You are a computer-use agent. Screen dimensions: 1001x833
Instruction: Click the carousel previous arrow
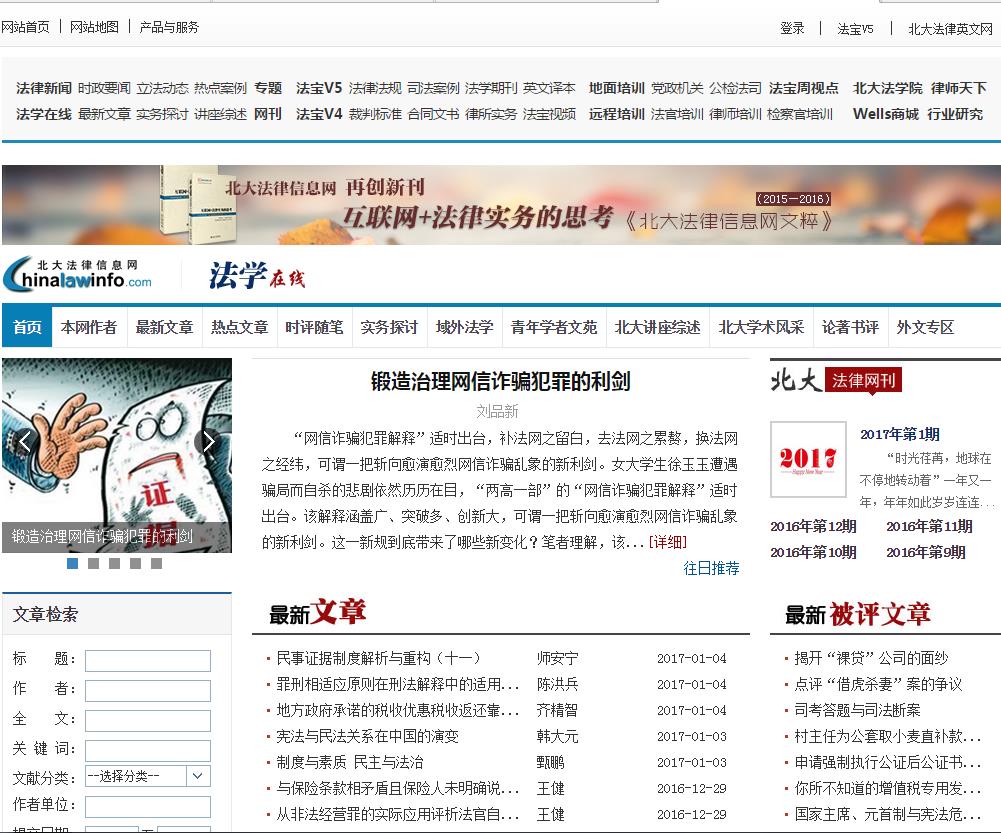click(x=26, y=441)
